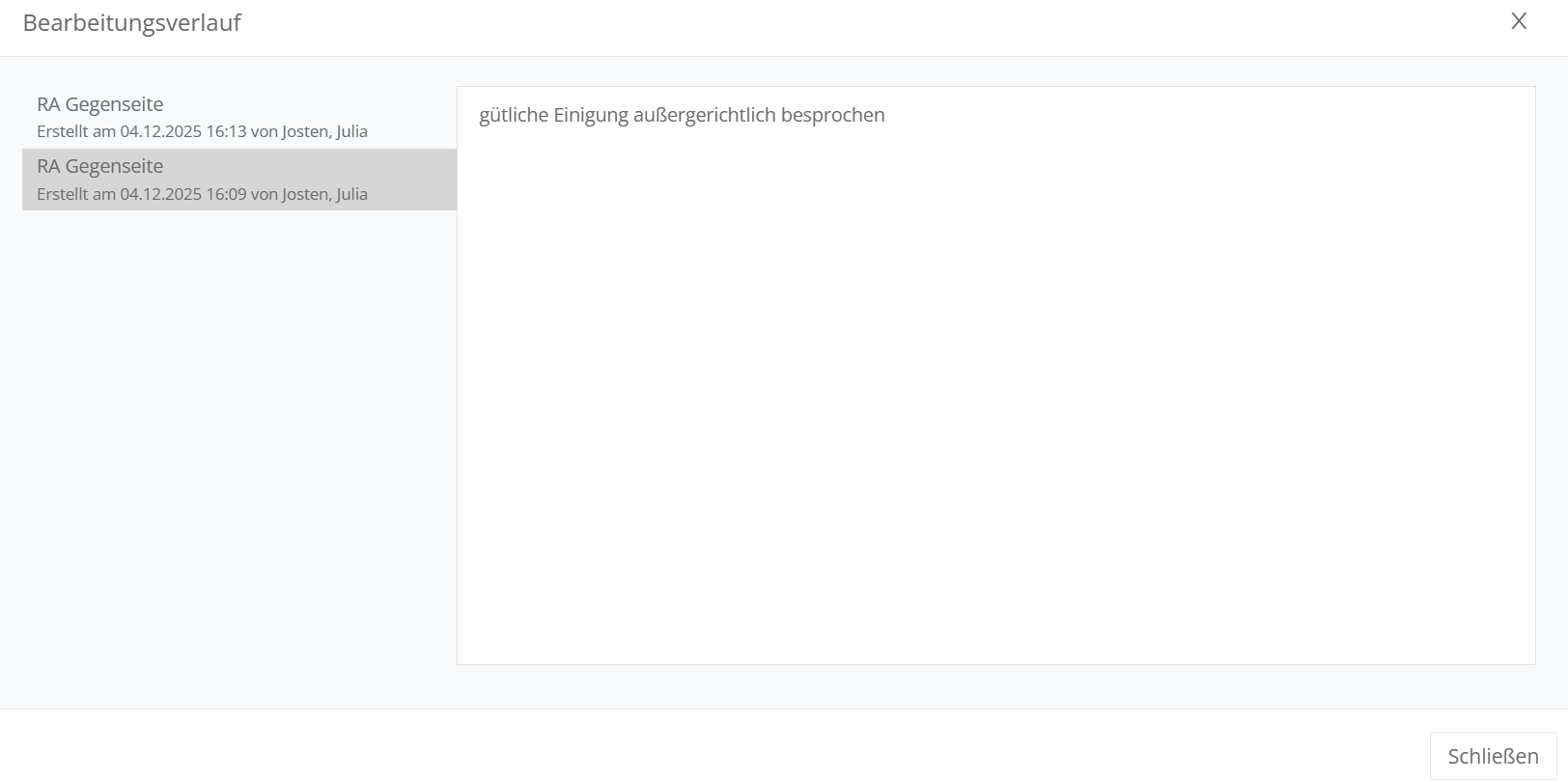1568x782 pixels.
Task: Select the highlighted entry created at 16:09
Action: (238, 180)
